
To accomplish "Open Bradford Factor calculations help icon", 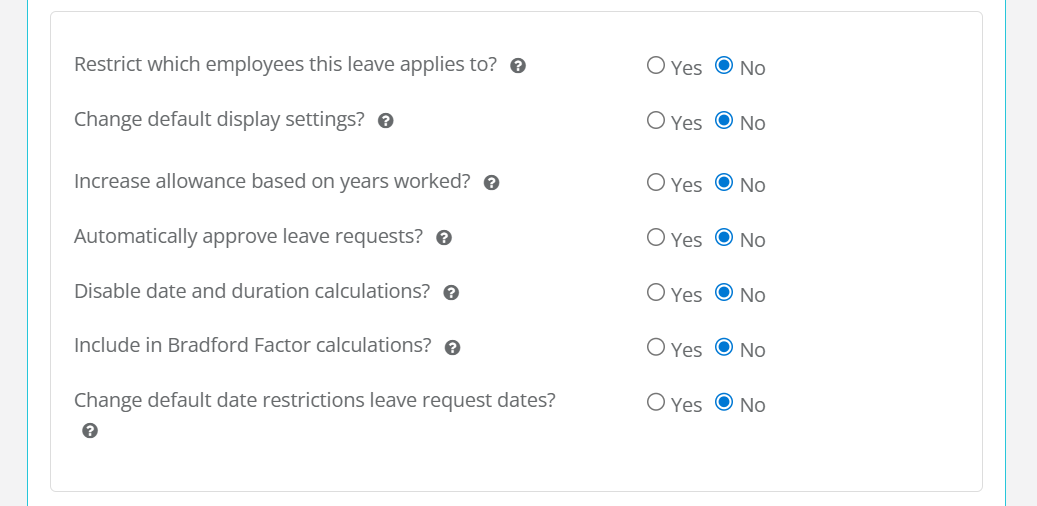I will pos(452,347).
